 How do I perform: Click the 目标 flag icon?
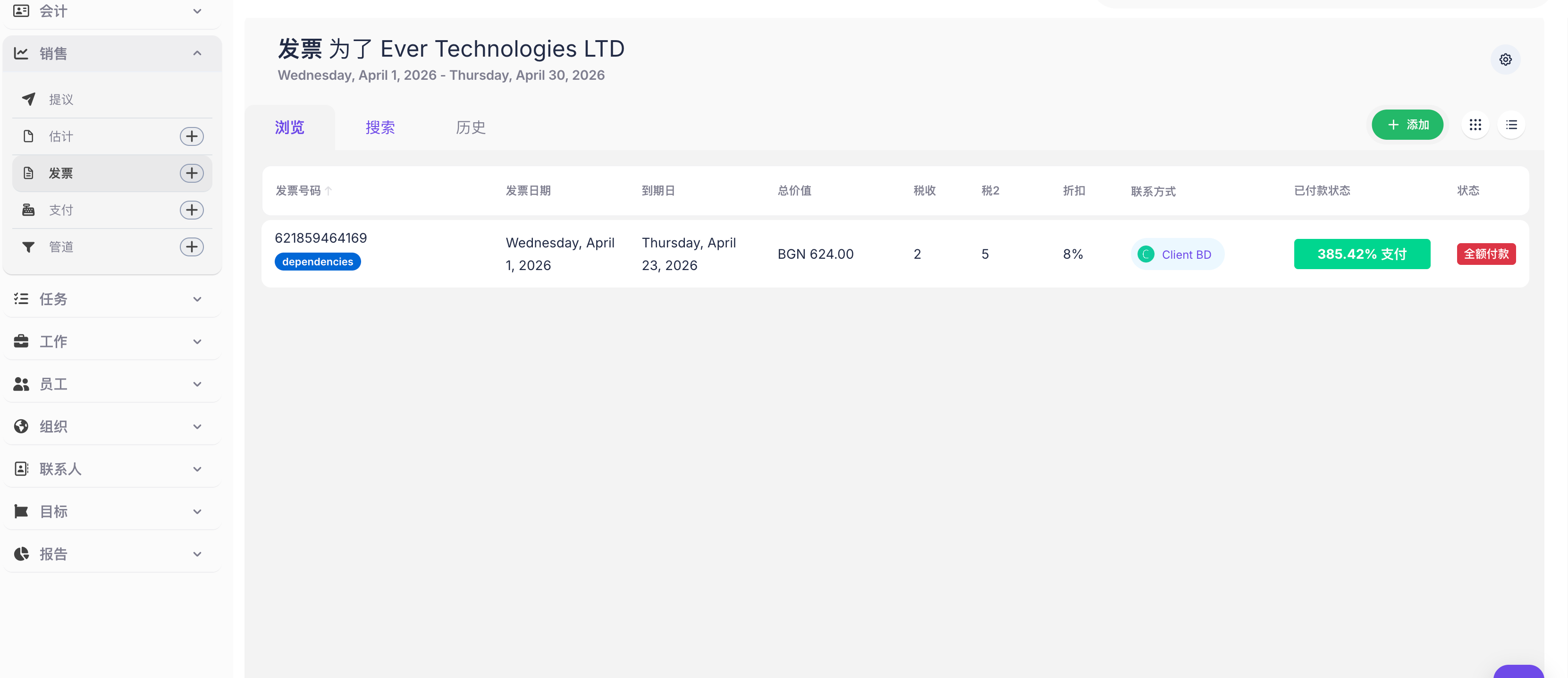click(21, 511)
